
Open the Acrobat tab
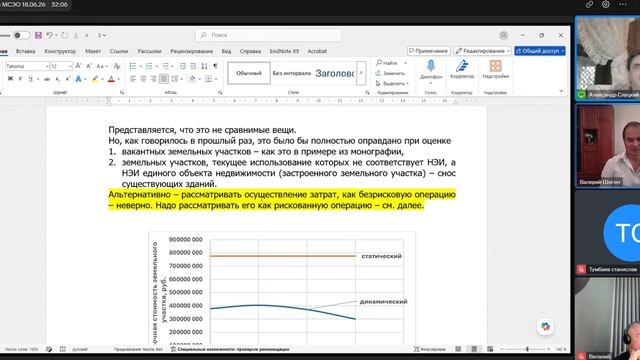(x=317, y=51)
